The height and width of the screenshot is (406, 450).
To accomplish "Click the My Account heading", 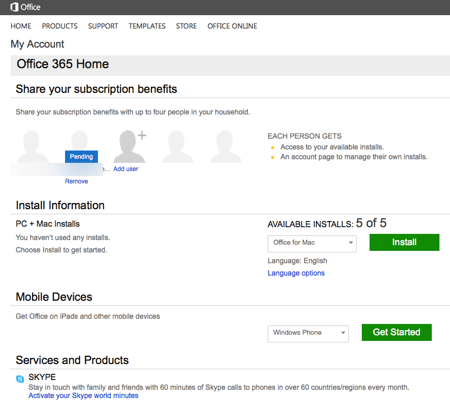I will pos(37,44).
